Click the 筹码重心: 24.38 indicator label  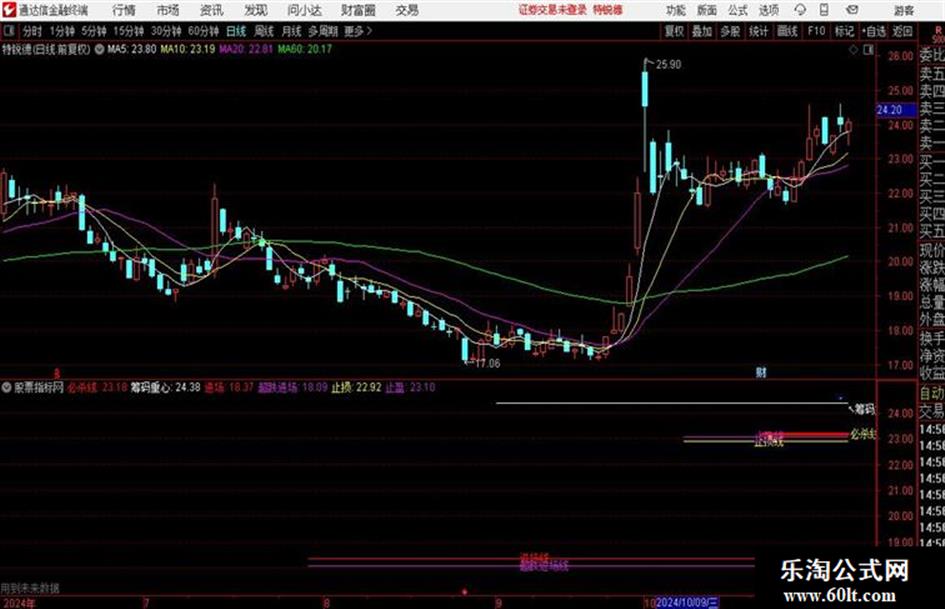pos(165,387)
